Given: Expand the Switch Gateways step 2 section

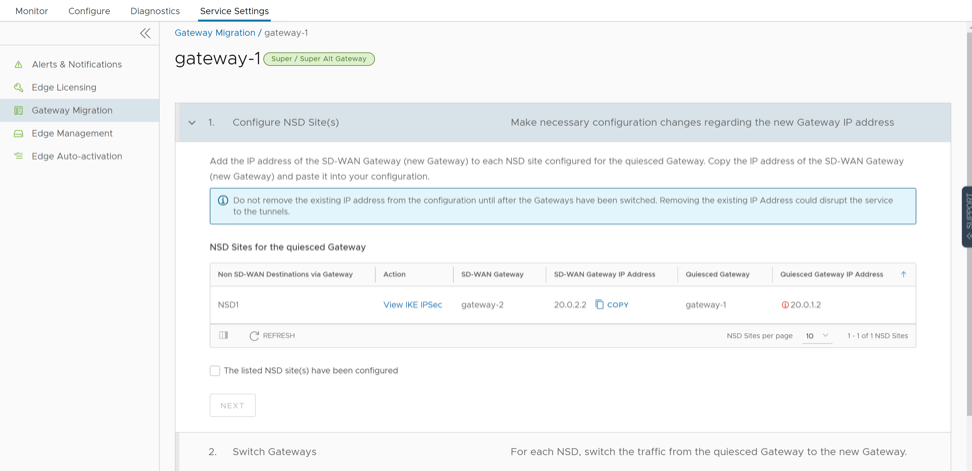Looking at the screenshot, I should pyautogui.click(x=274, y=452).
